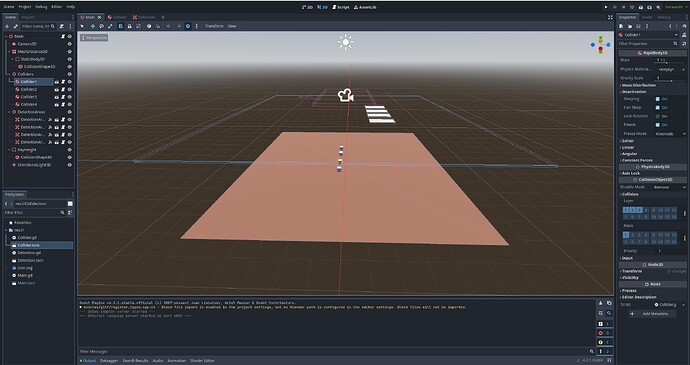This screenshot has height=365, width=690.
Task: Open Script property dropdown arrow
Action: point(683,305)
